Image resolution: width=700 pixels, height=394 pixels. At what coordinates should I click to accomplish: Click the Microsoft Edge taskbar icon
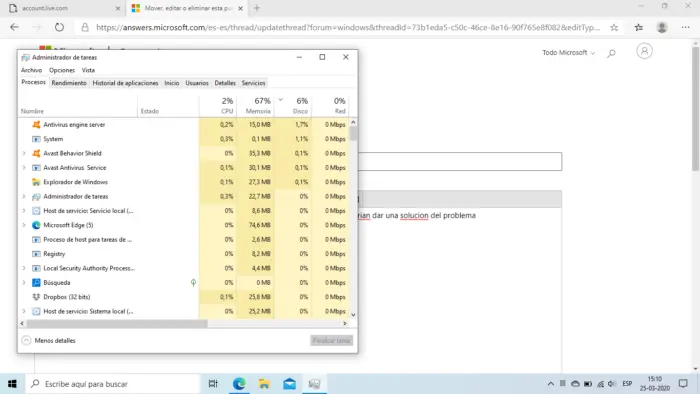pyautogui.click(x=239, y=384)
